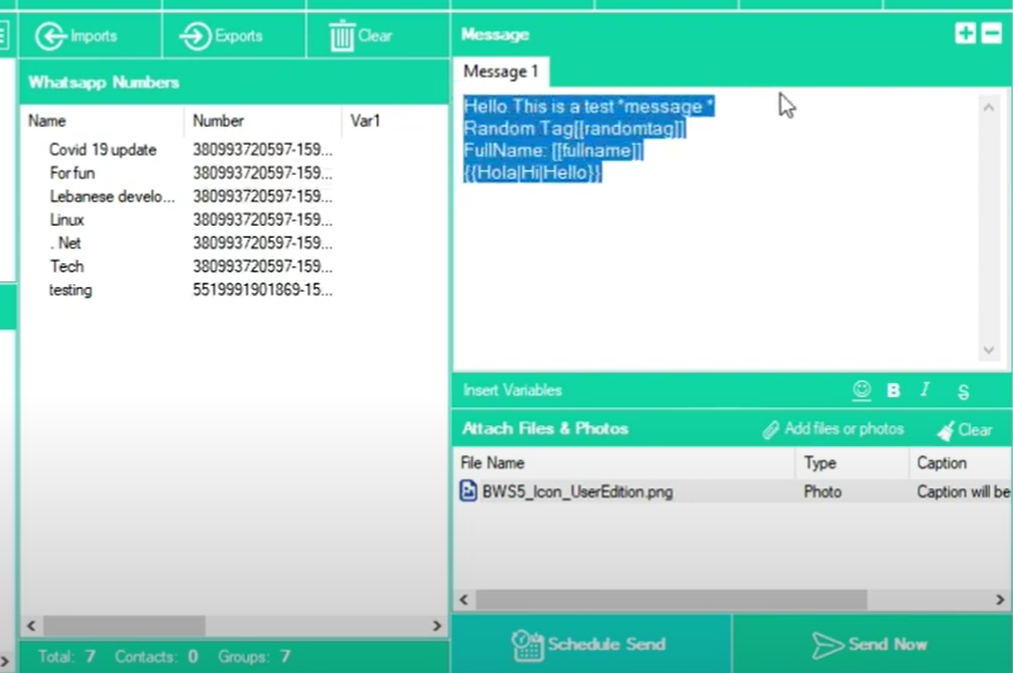Switch to the Message 1 tab

coord(500,71)
